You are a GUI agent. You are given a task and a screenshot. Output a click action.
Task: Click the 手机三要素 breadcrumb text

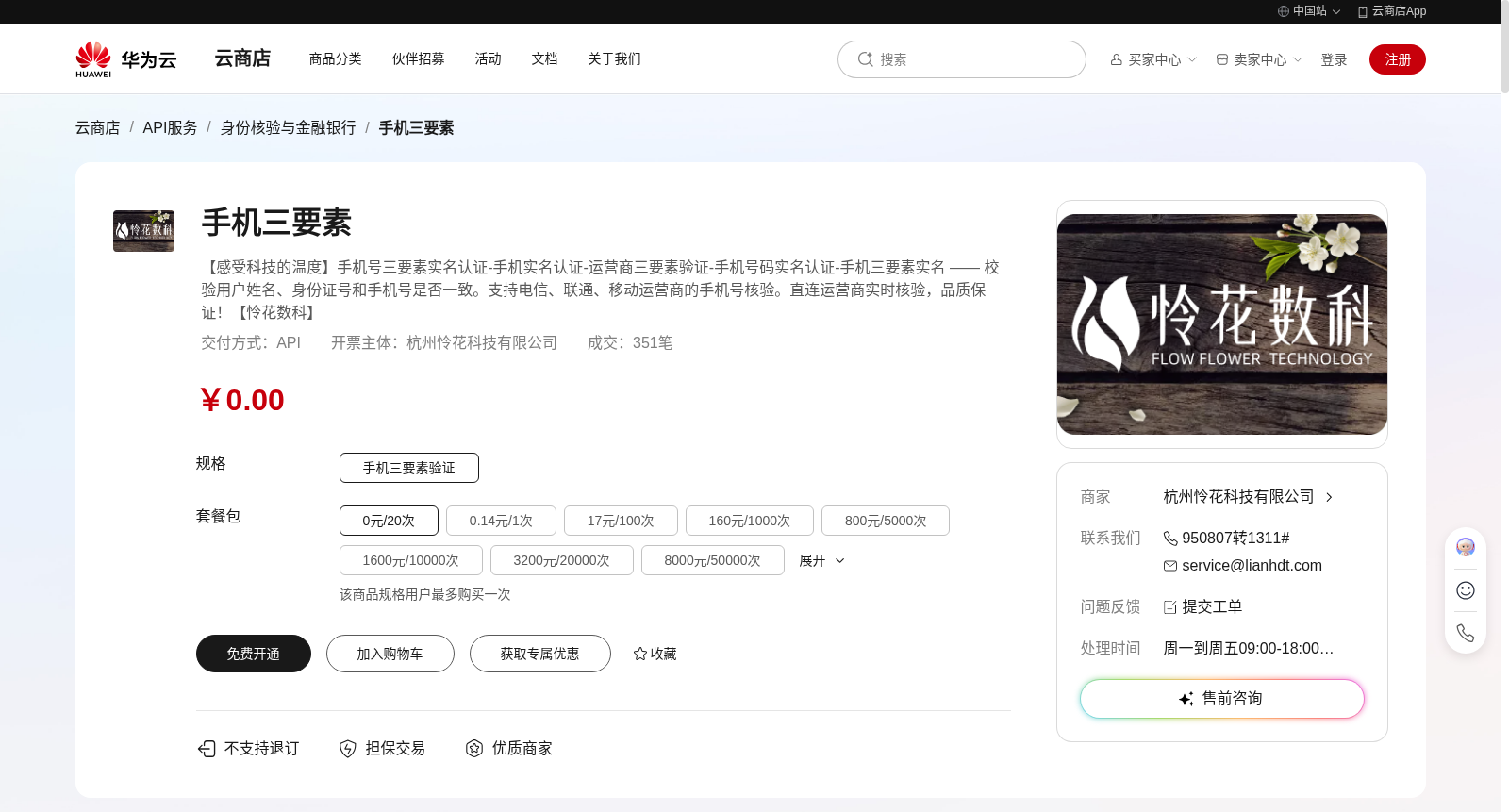[416, 127]
